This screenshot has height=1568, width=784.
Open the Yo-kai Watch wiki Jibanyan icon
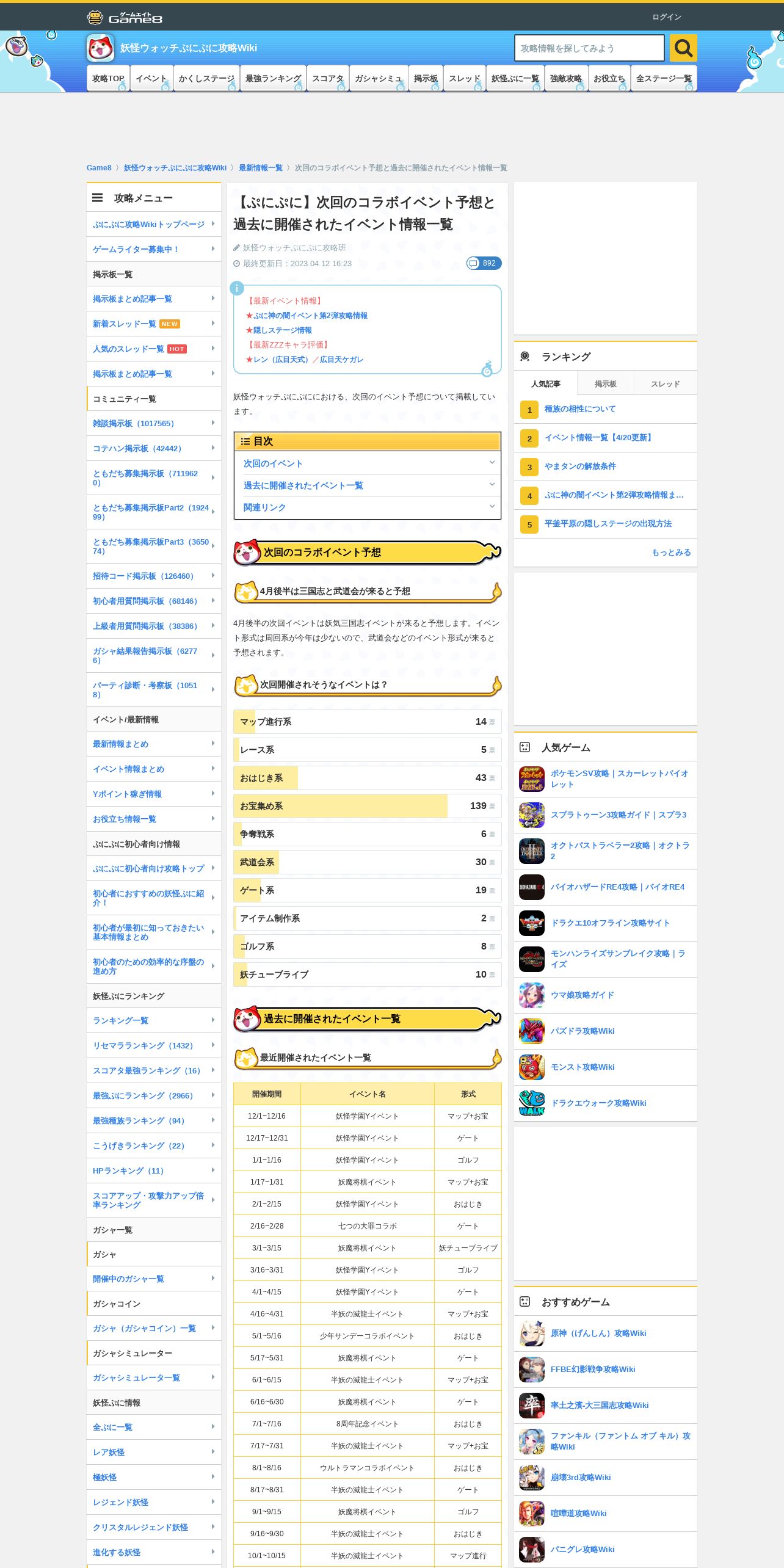coord(100,48)
